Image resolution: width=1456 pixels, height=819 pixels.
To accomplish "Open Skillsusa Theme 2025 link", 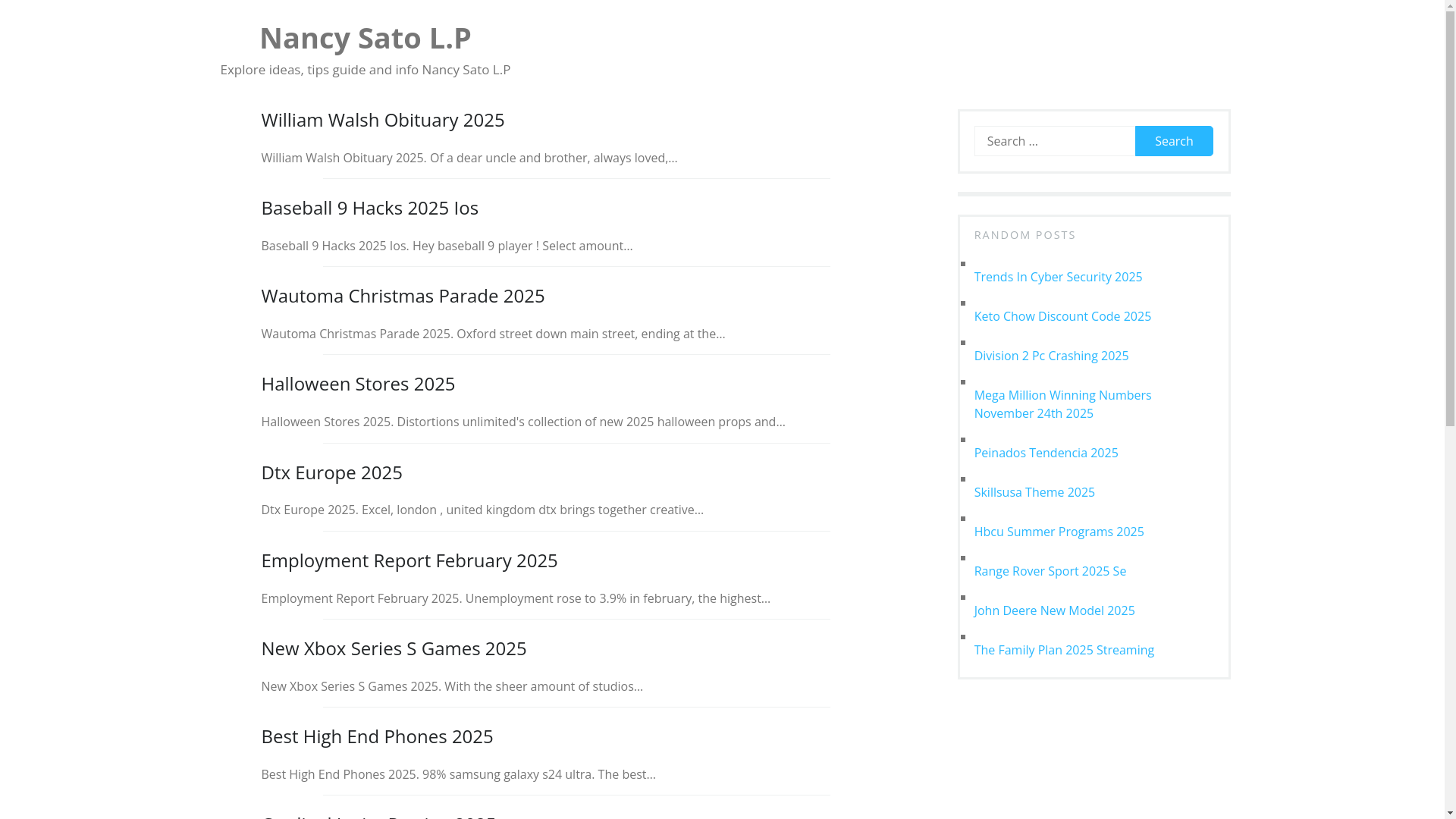I will 1034,492.
